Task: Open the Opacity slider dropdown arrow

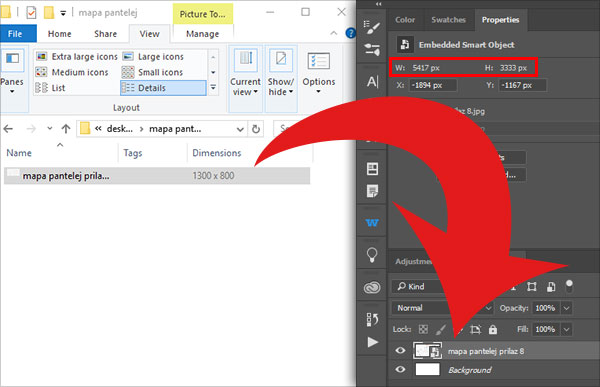Action: pos(566,308)
